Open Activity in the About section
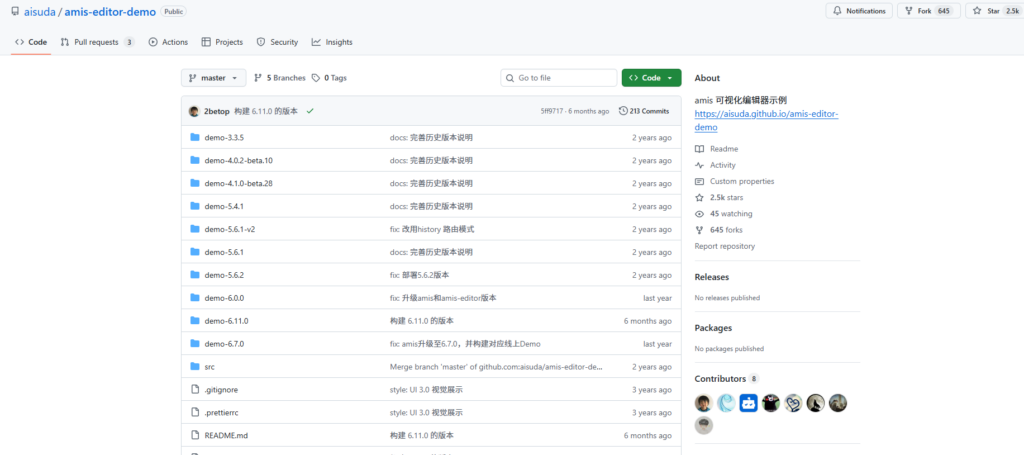The height and width of the screenshot is (455, 1024). (x=722, y=165)
